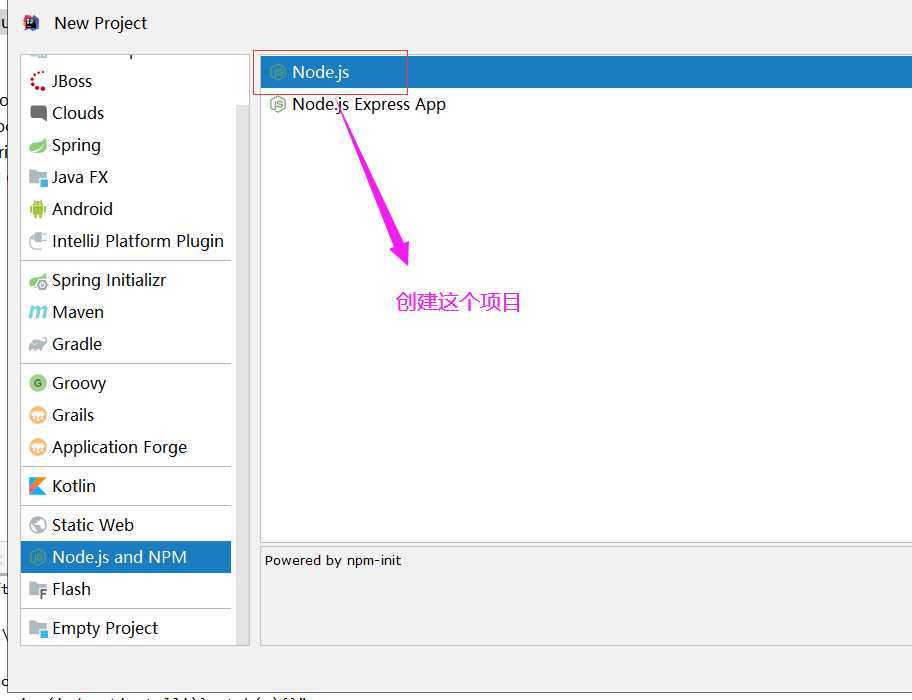Click the Clouds speech-bubble icon
This screenshot has width=912, height=700.
(x=38, y=113)
